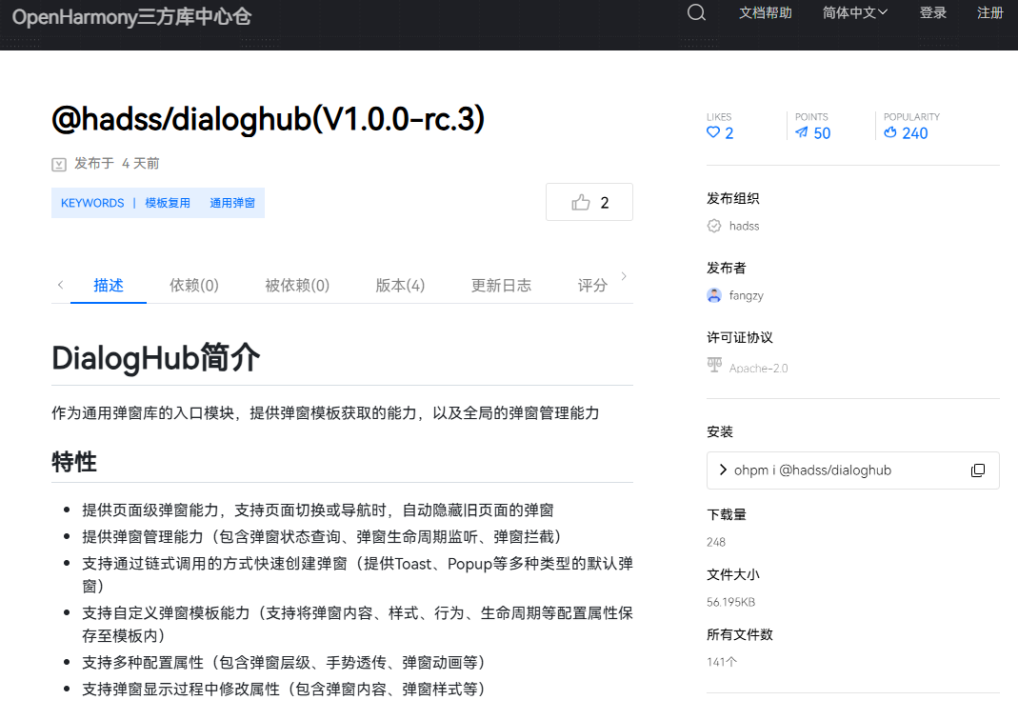Switch to the 依赖(0) tab
This screenshot has height=720, width=1018.
[194, 285]
